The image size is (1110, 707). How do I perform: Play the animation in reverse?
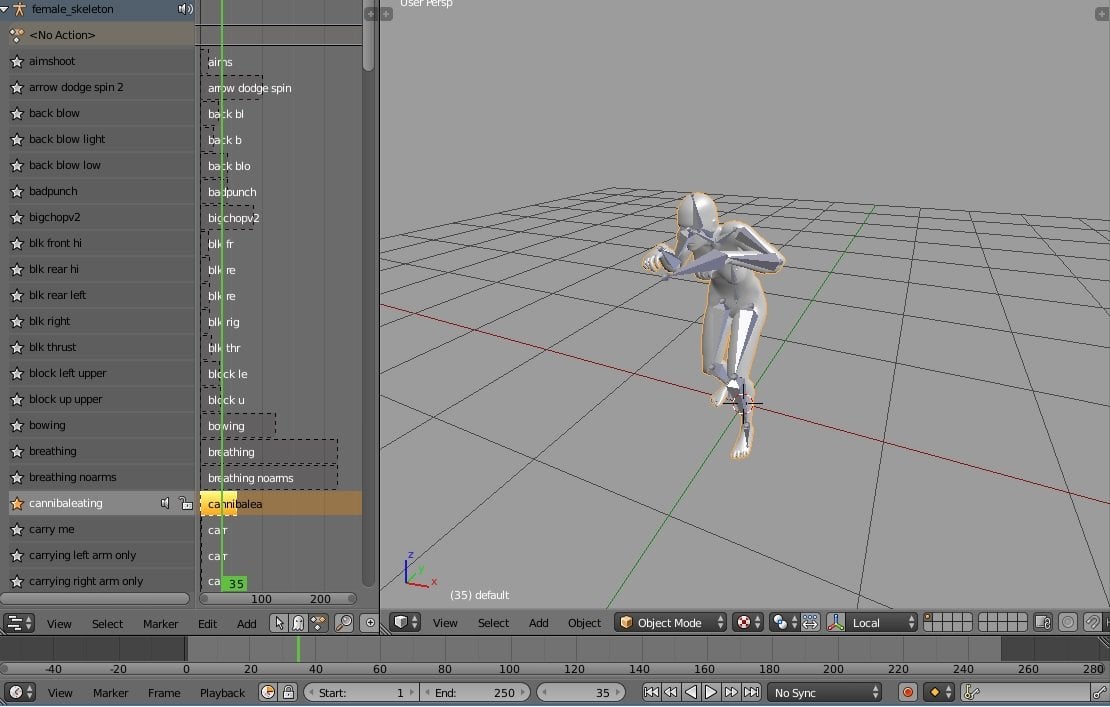(691, 692)
